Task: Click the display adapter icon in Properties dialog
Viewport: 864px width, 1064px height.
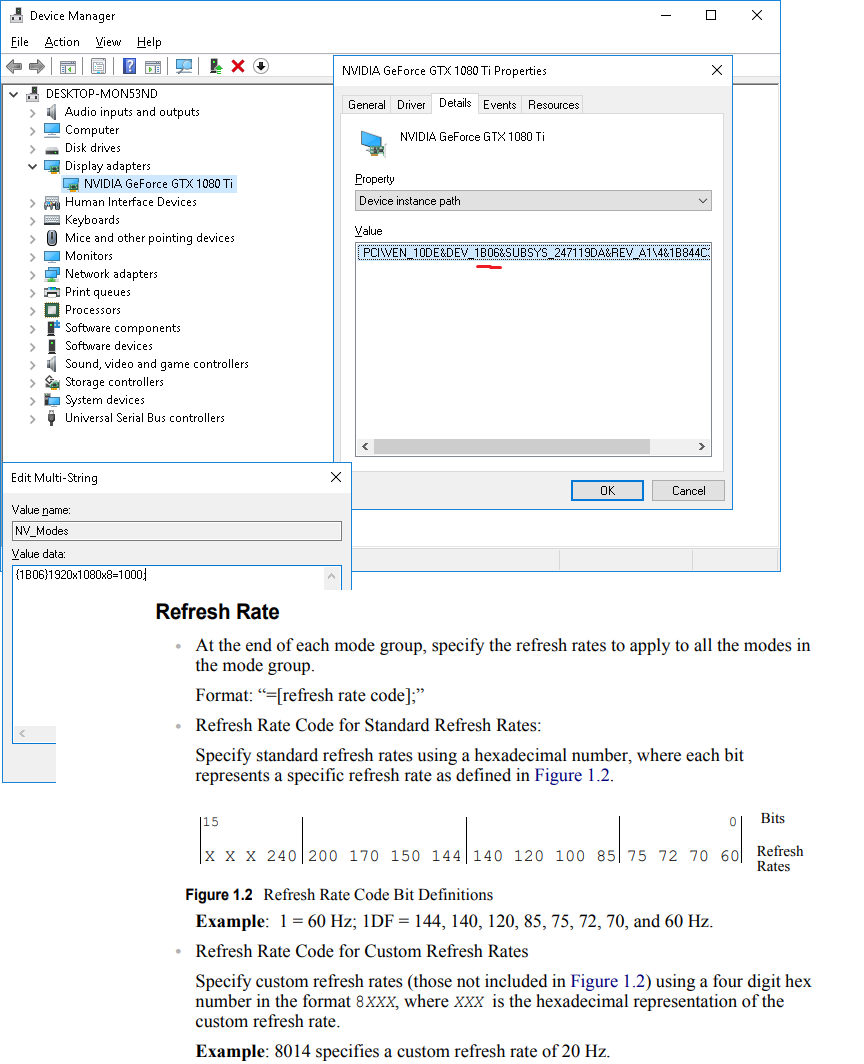Action: (x=373, y=143)
